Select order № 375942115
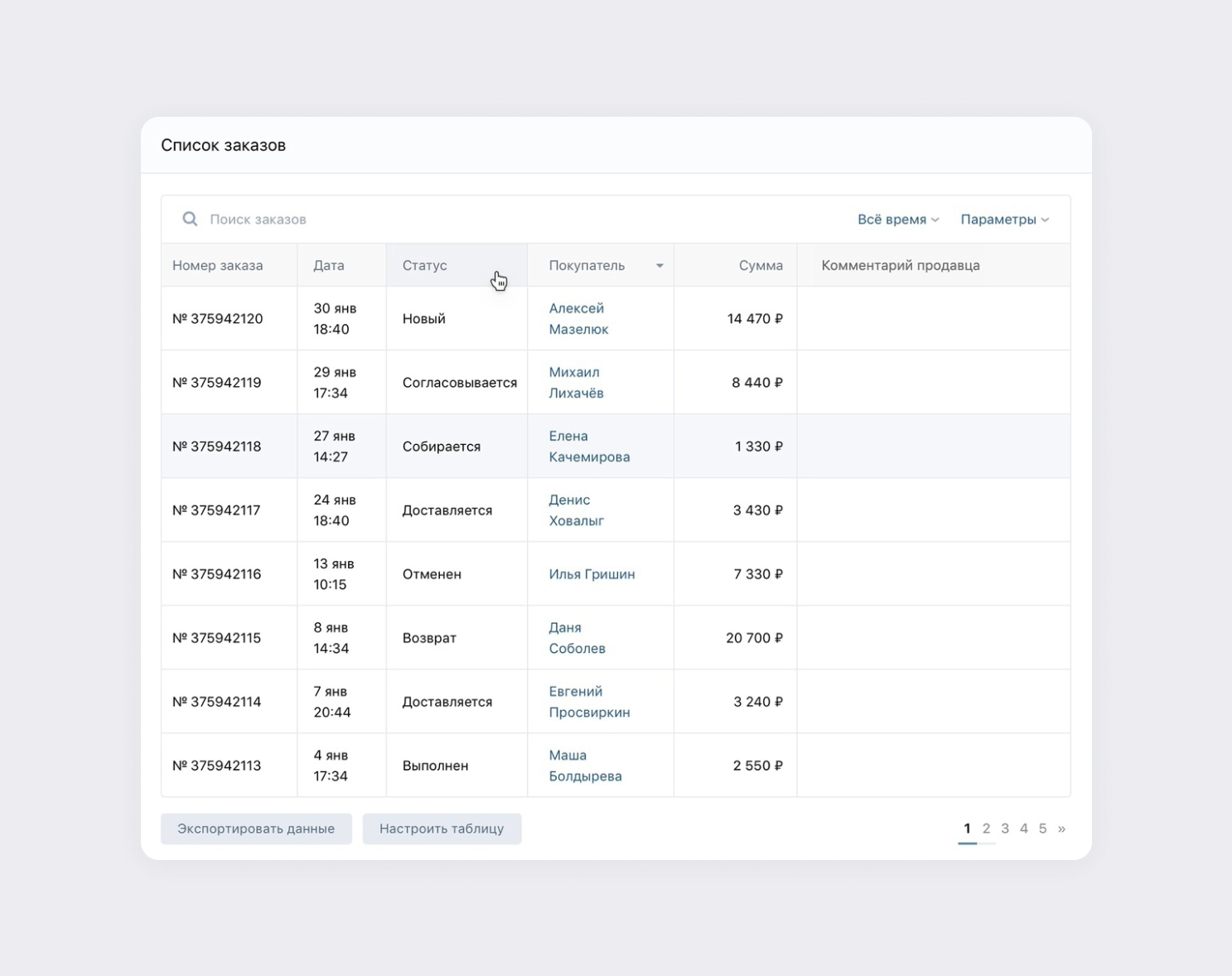1232x976 pixels. (216, 638)
